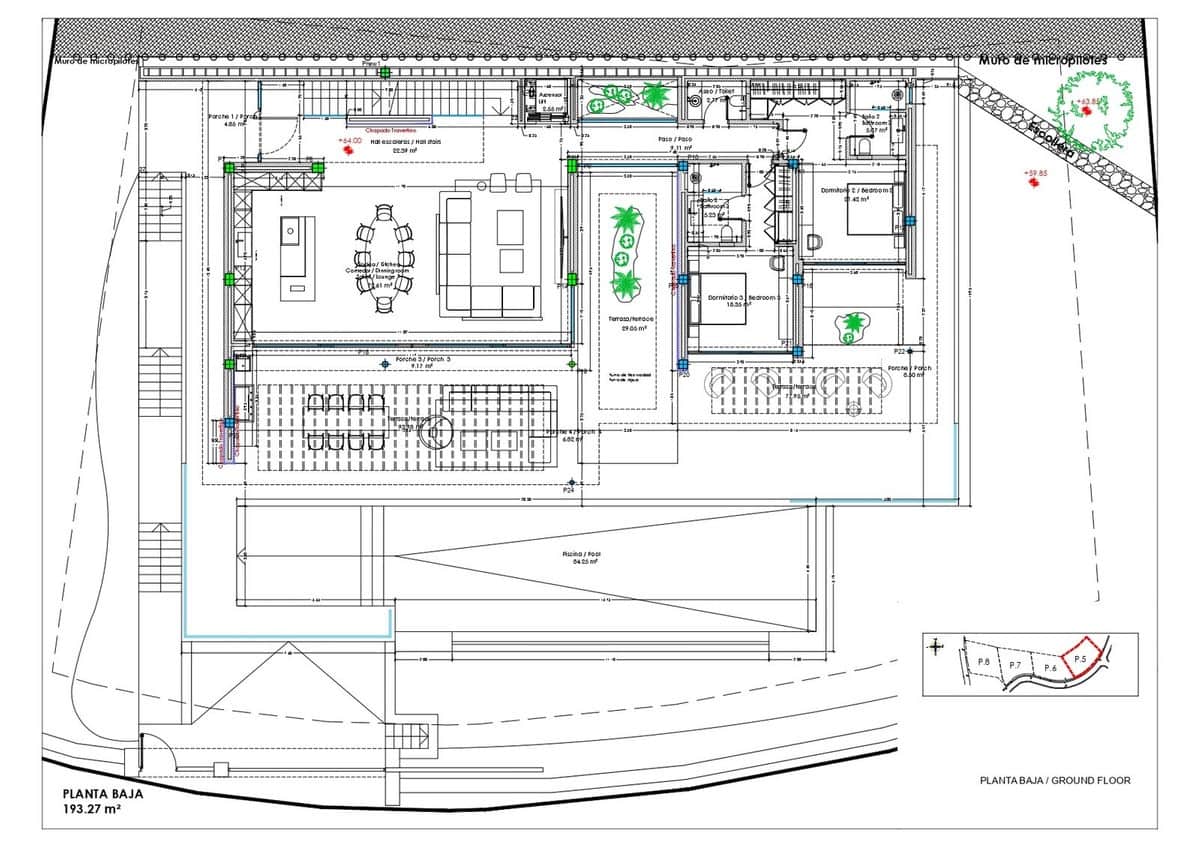
Task: Select the red +64.00 level marker
Action: point(349,145)
